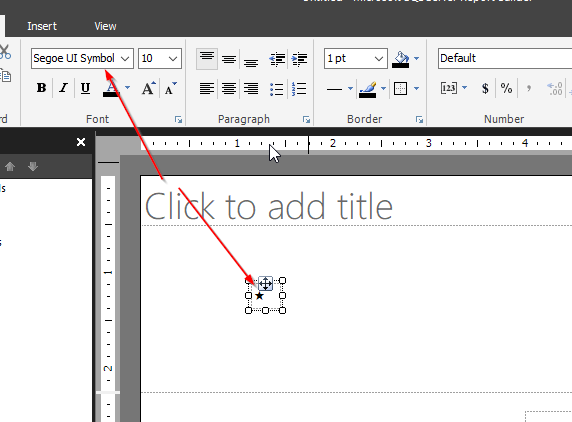Switch to the View ribbon tab

105,26
